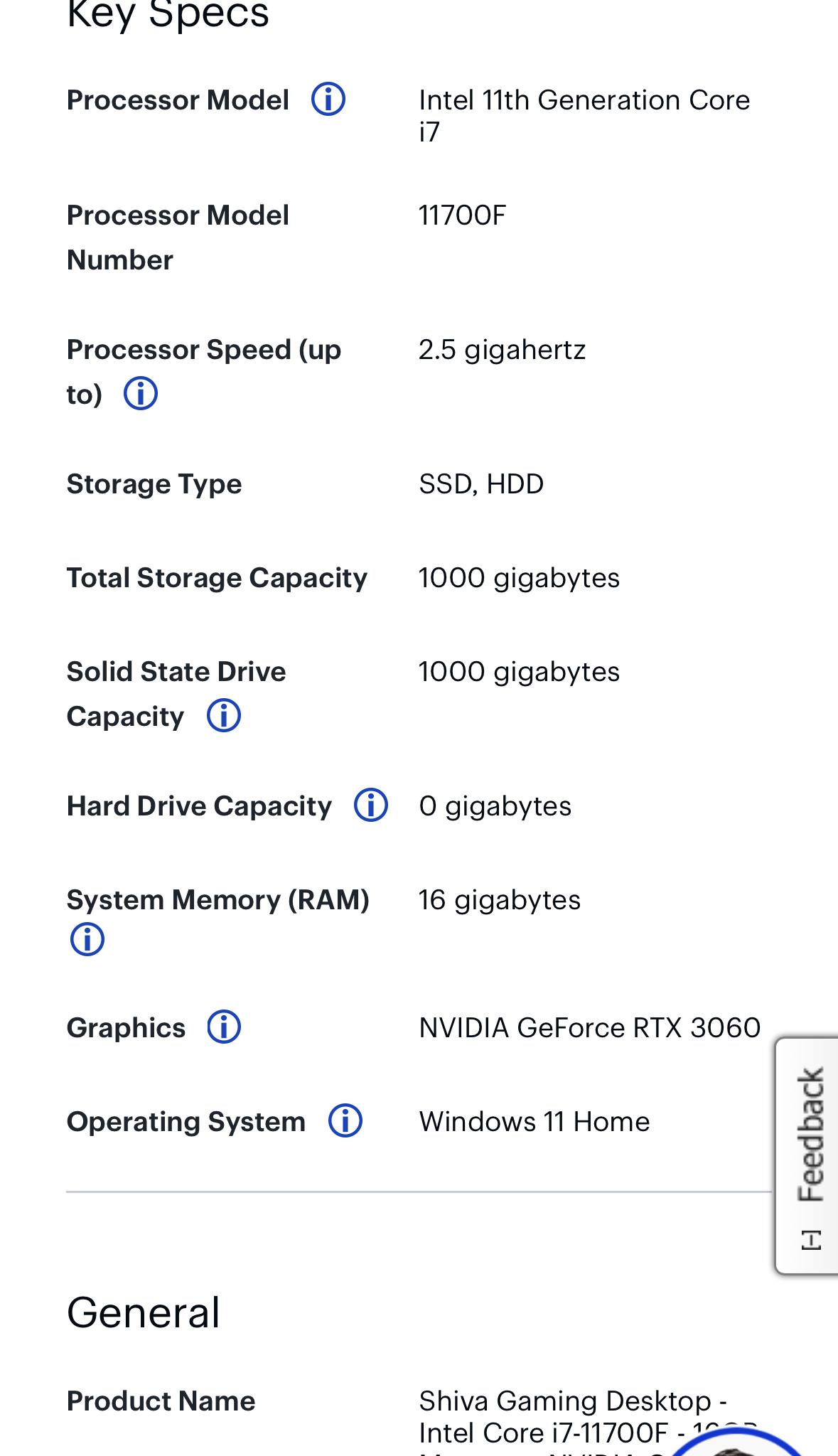Image resolution: width=838 pixels, height=1456 pixels.
Task: Select the General section tab
Action: [x=144, y=1312]
